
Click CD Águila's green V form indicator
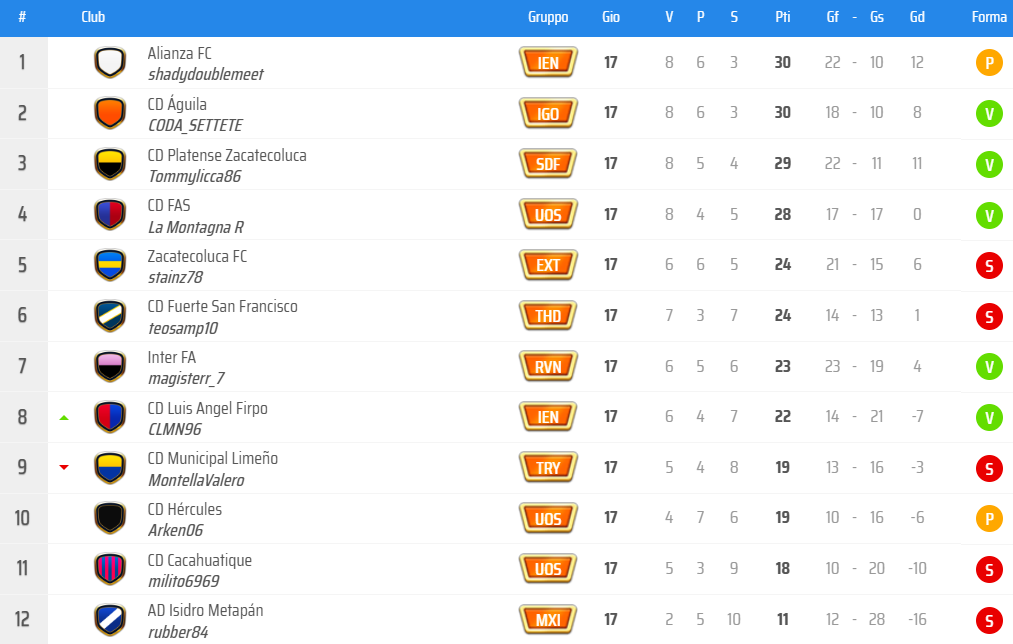click(989, 113)
